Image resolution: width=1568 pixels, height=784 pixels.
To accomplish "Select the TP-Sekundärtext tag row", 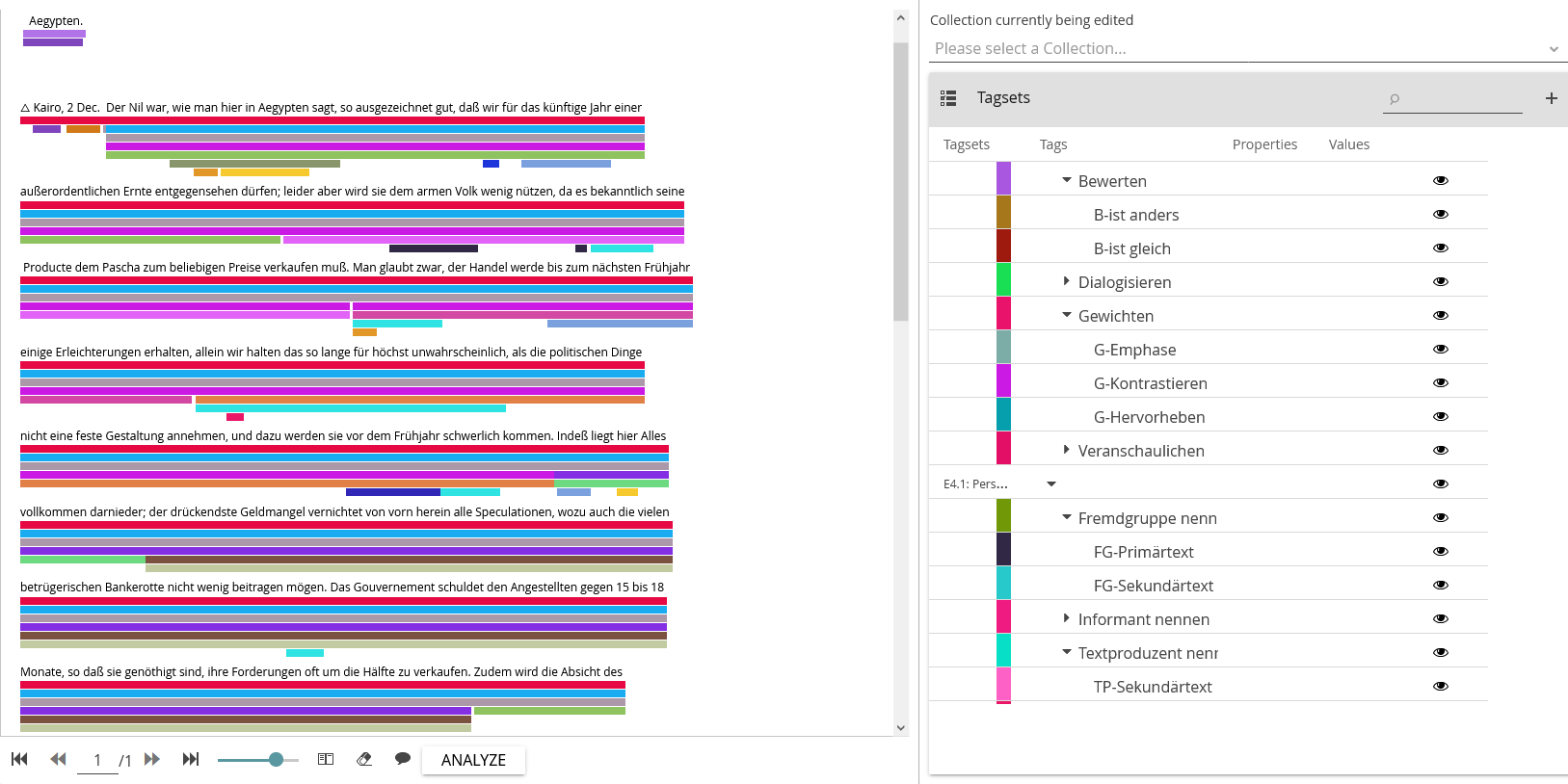I will (1152, 687).
